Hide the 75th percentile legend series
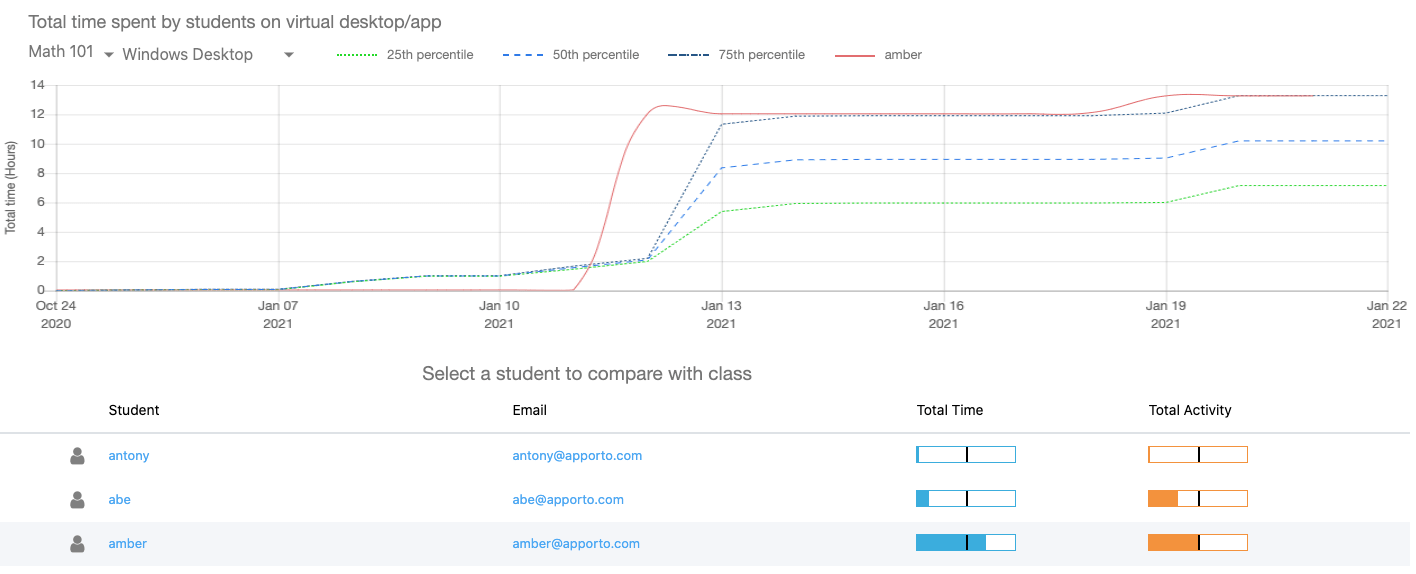Screen dimensions: 1416x574 (x=737, y=55)
